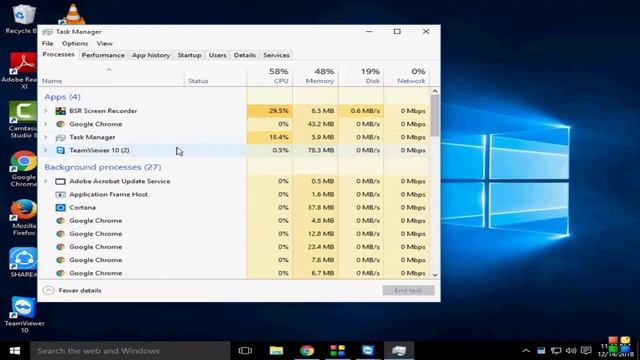
Task: Open VLC media player desktop icon
Action: coord(72,14)
